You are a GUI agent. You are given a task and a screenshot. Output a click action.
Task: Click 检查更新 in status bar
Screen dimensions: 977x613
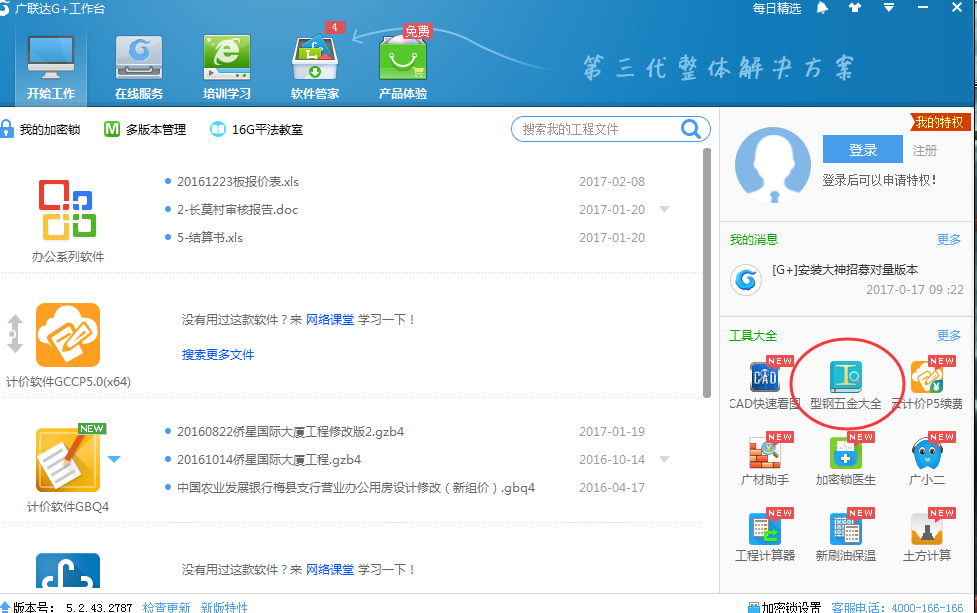[x=166, y=607]
